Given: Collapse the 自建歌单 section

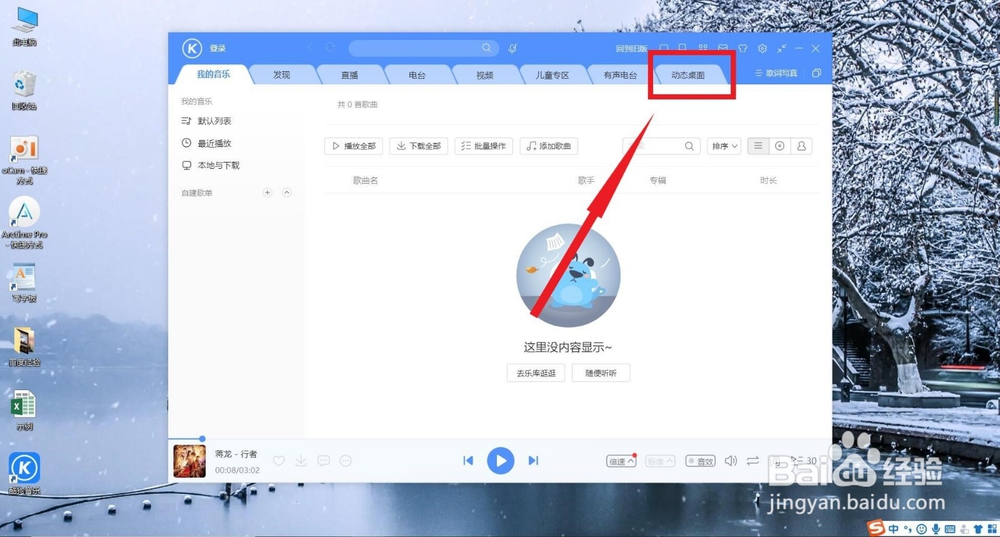Looking at the screenshot, I should click(286, 193).
